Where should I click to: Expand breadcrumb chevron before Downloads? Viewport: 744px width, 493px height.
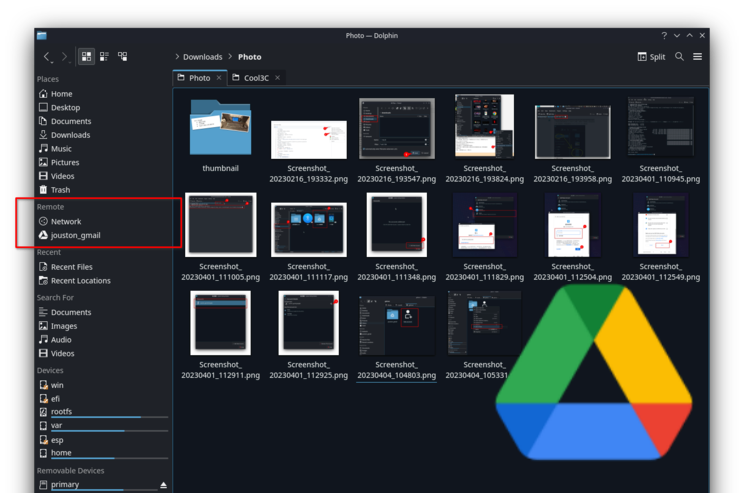pos(177,56)
